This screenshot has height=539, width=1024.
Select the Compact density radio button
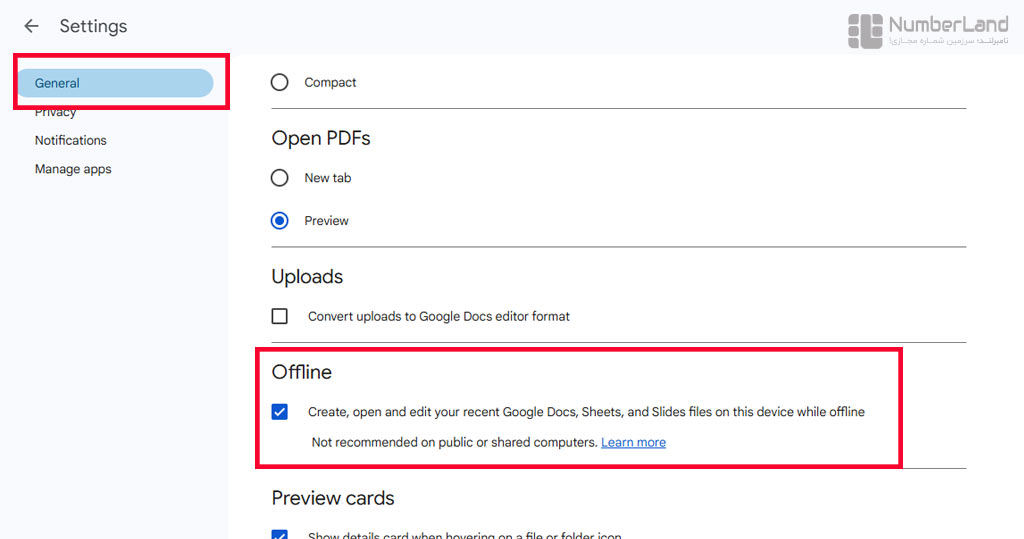pyautogui.click(x=280, y=82)
